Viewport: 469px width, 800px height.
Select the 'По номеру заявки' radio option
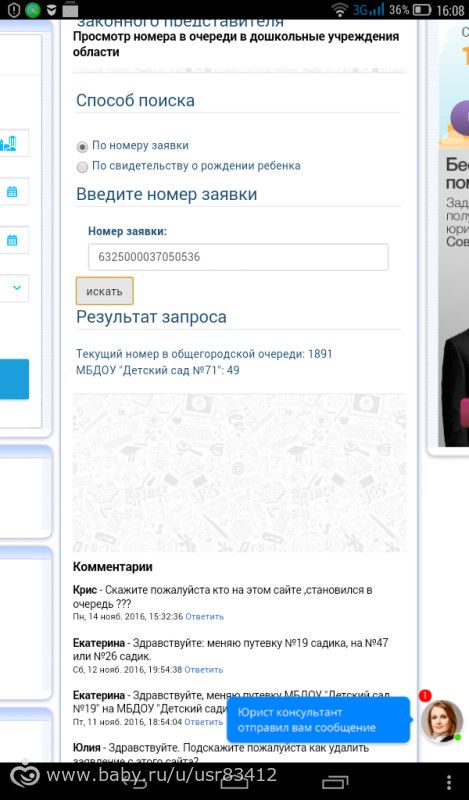(x=82, y=147)
